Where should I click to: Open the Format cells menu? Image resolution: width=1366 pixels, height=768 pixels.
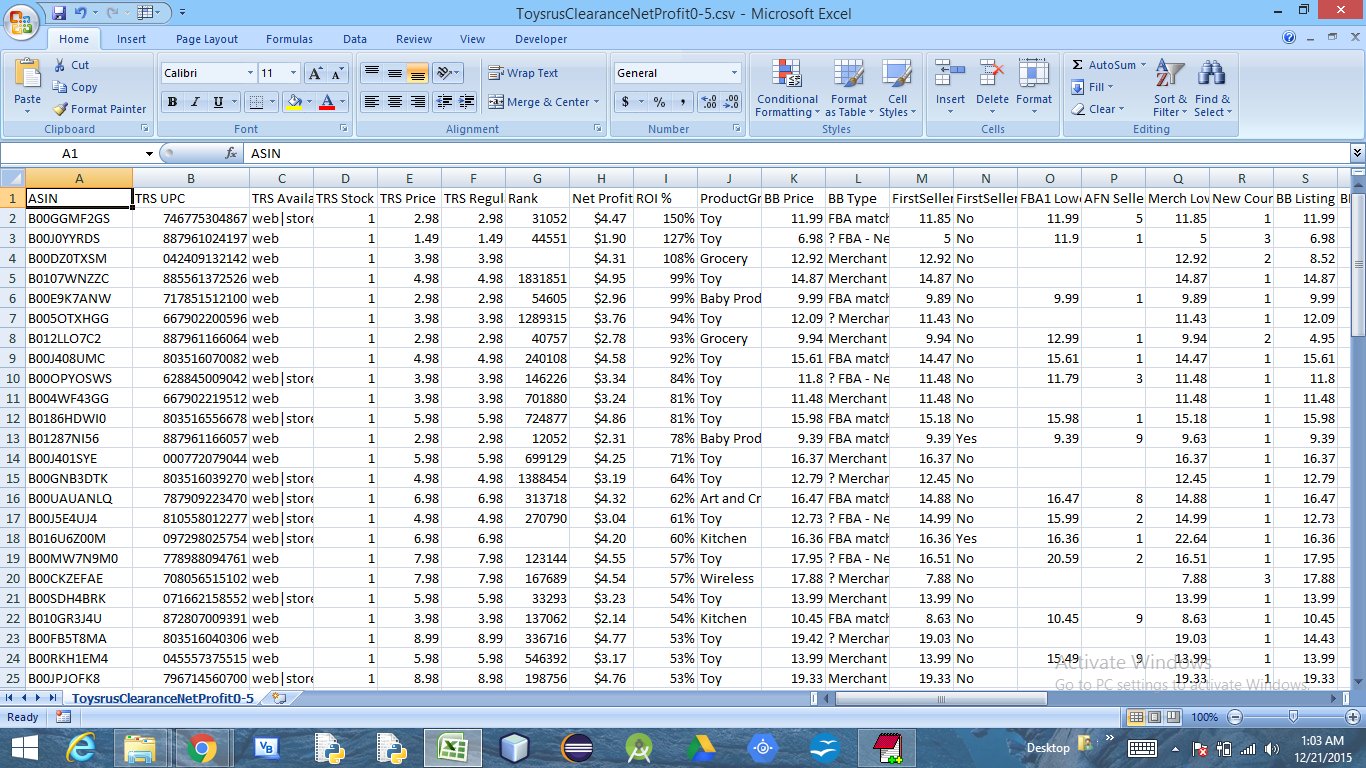pyautogui.click(x=1034, y=88)
